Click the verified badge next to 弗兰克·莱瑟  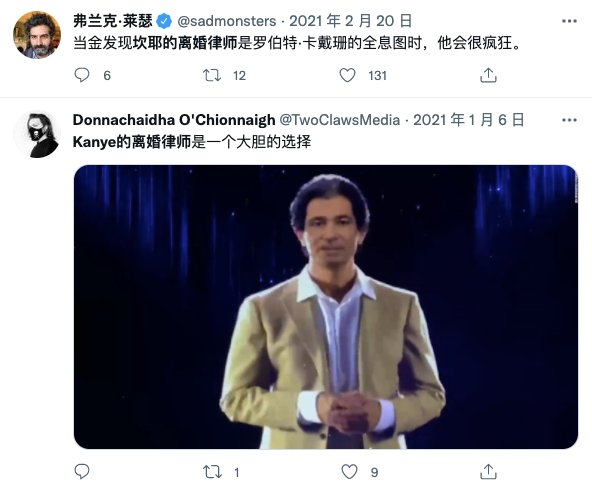click(164, 21)
